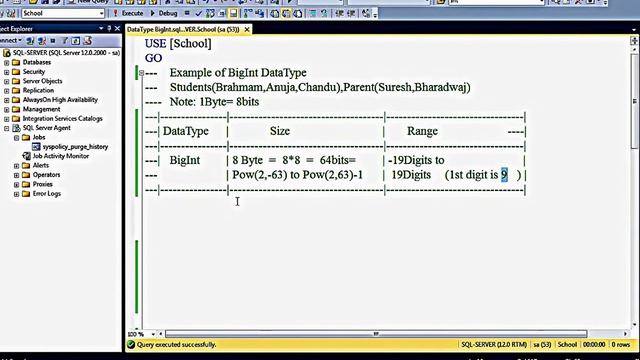Collapse the comment outline in editor
The image size is (640, 360).
pyautogui.click(x=141, y=73)
